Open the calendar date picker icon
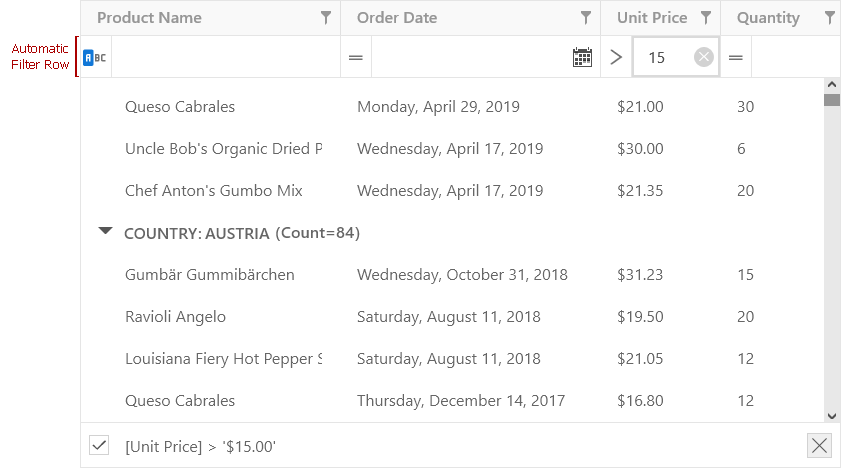 (582, 57)
